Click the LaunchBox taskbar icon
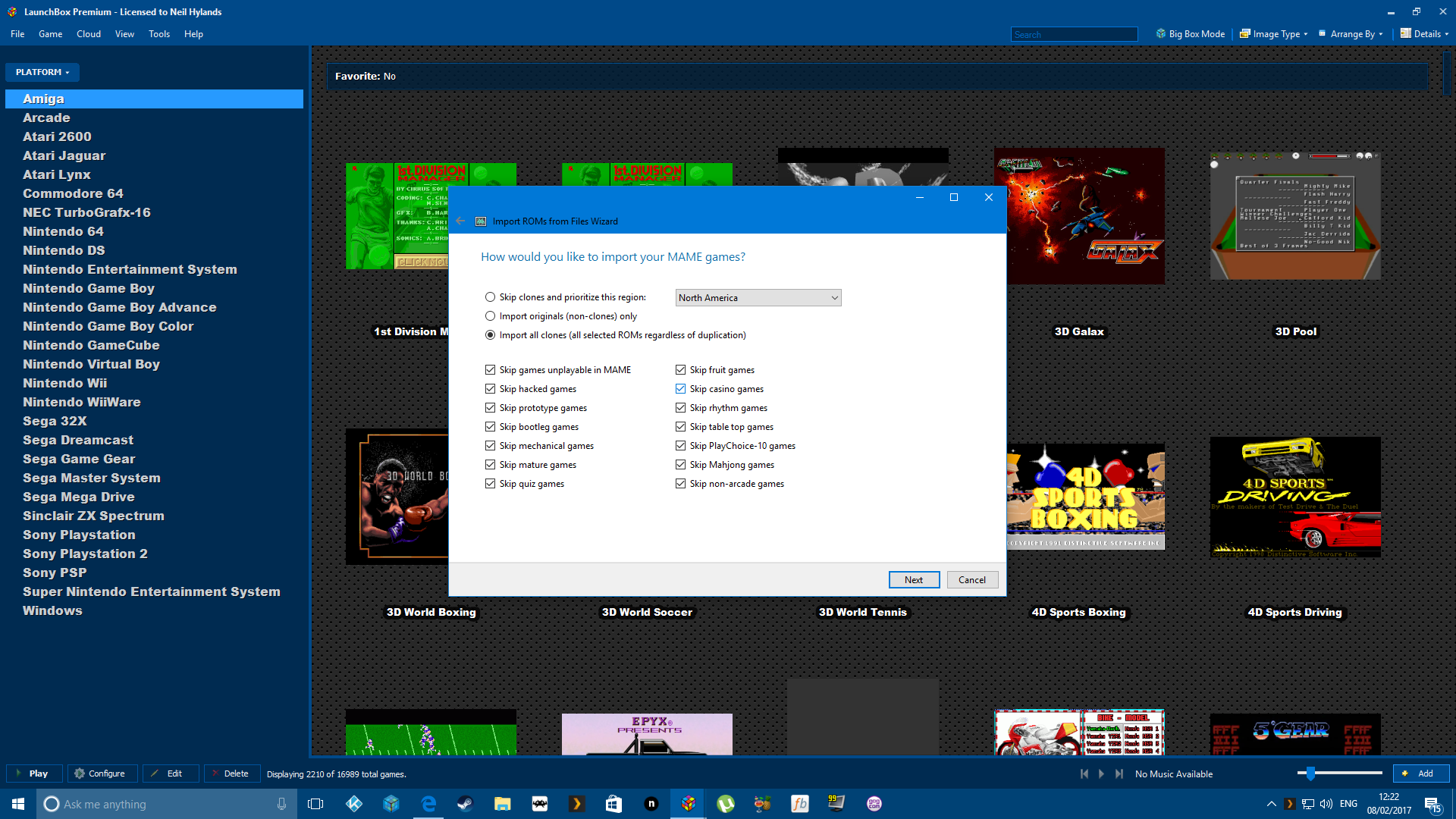The height and width of the screenshot is (819, 1456). 689,804
